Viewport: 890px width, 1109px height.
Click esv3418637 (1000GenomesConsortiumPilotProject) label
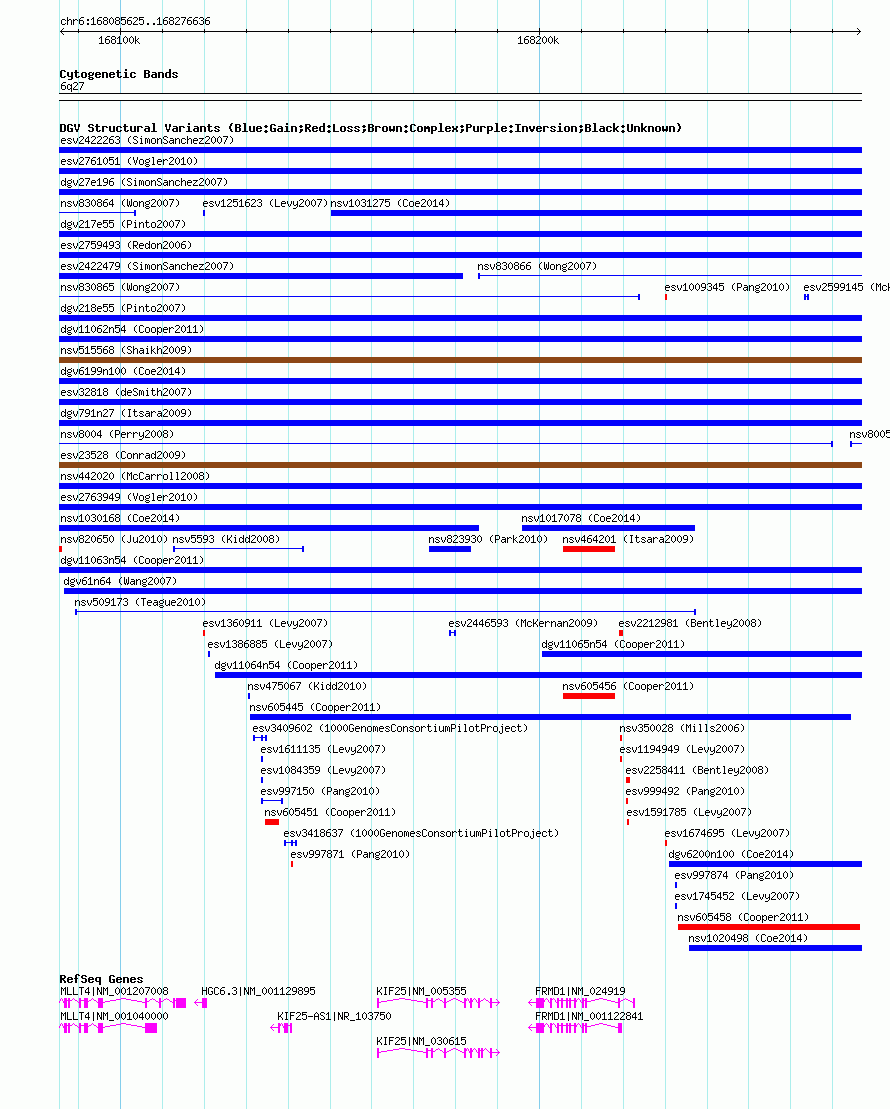(x=421, y=834)
